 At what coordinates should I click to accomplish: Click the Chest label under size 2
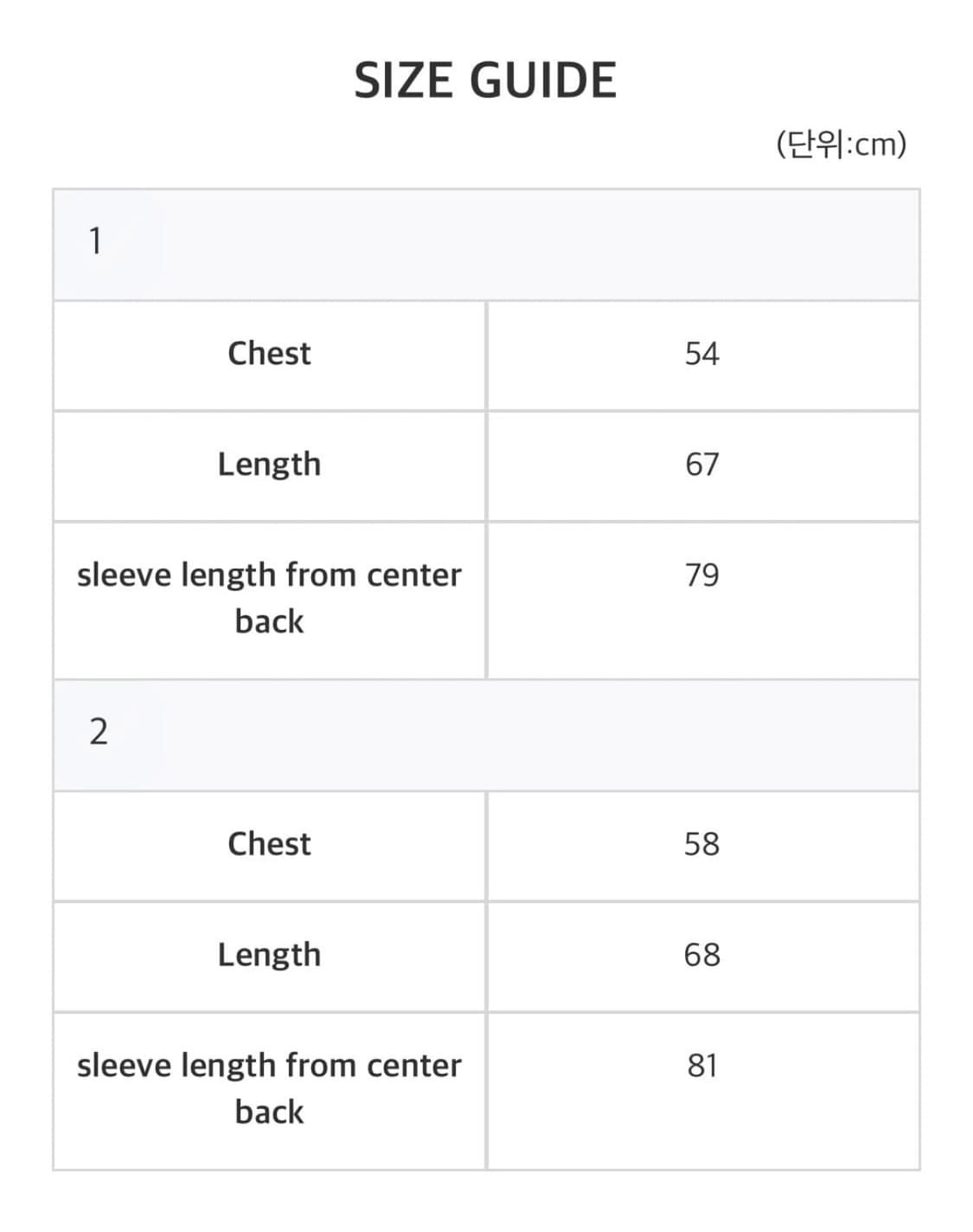(x=269, y=844)
